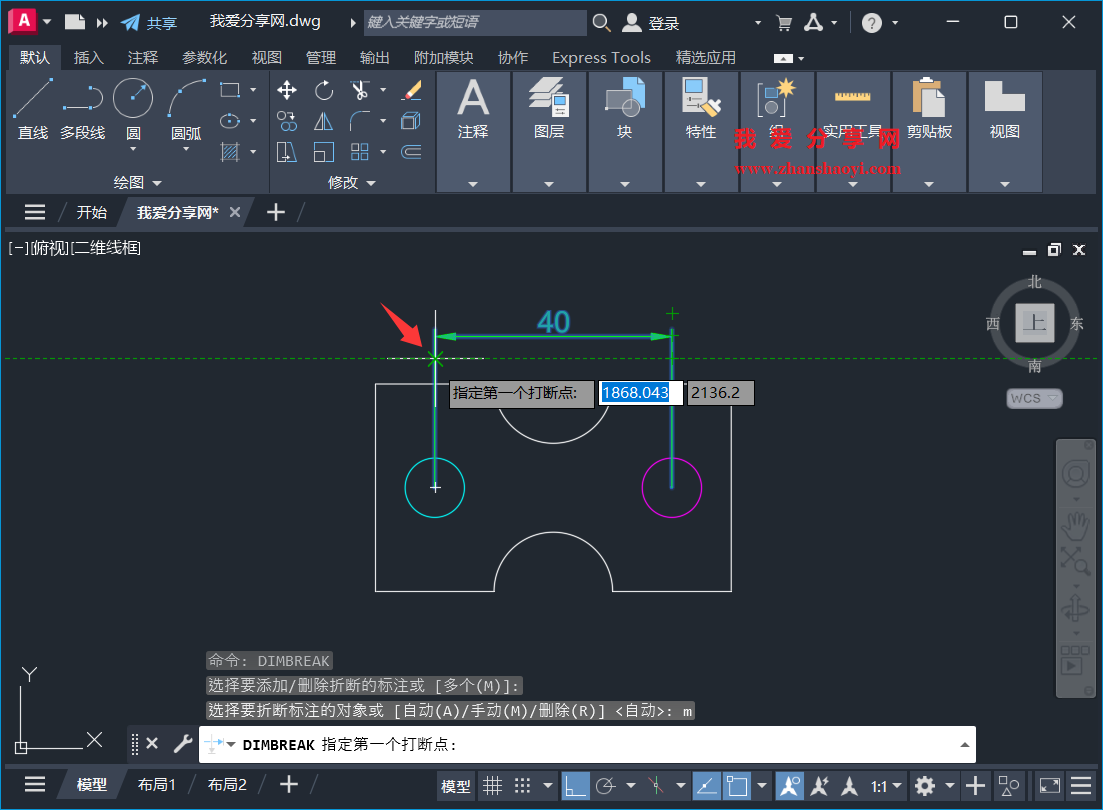Image resolution: width=1103 pixels, height=810 pixels.
Task: Click the Sign in (登录) button
Action: click(651, 23)
